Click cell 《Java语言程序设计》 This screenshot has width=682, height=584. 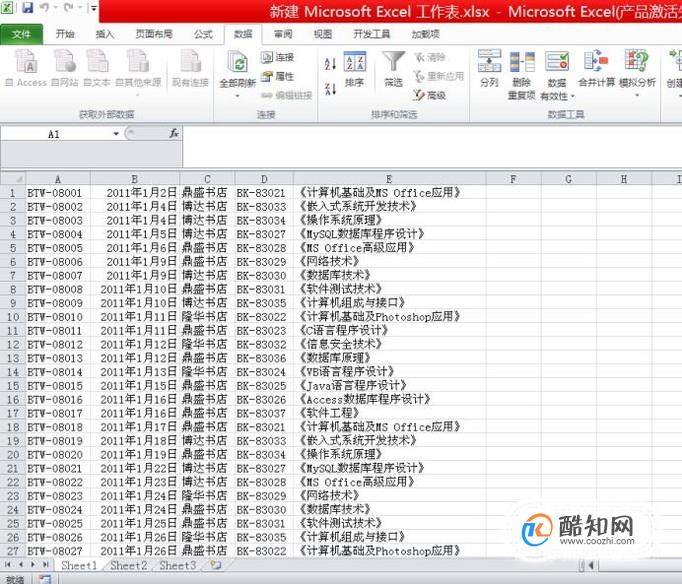(x=389, y=386)
